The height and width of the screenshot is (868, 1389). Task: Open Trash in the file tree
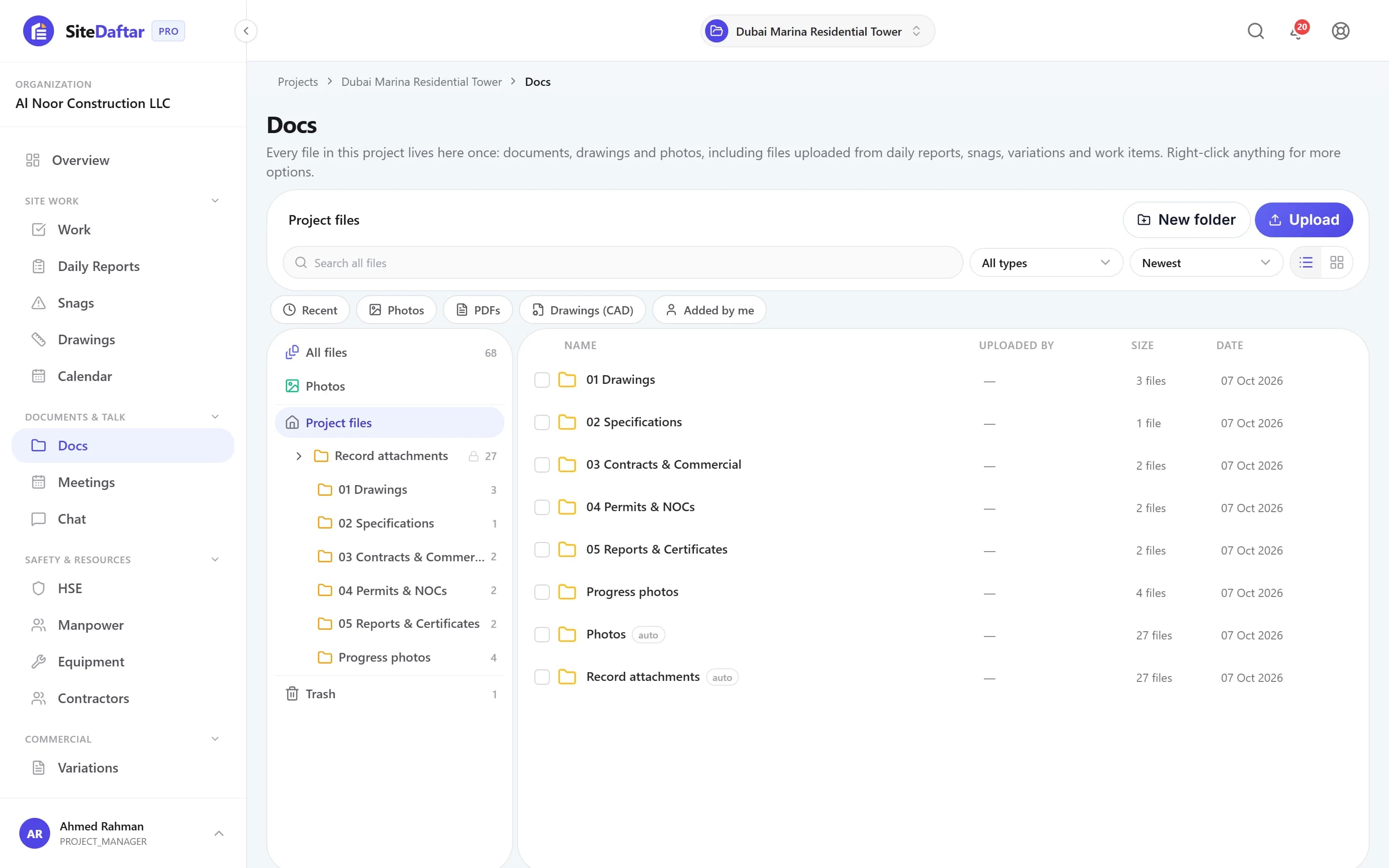(x=390, y=693)
